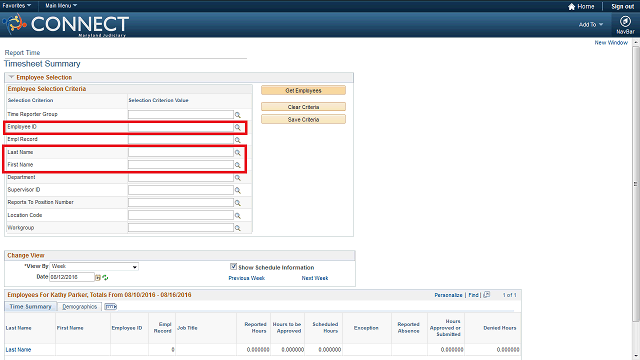Focus the Location Code input field
Screen dimensions: 640x360
(x=180, y=216)
